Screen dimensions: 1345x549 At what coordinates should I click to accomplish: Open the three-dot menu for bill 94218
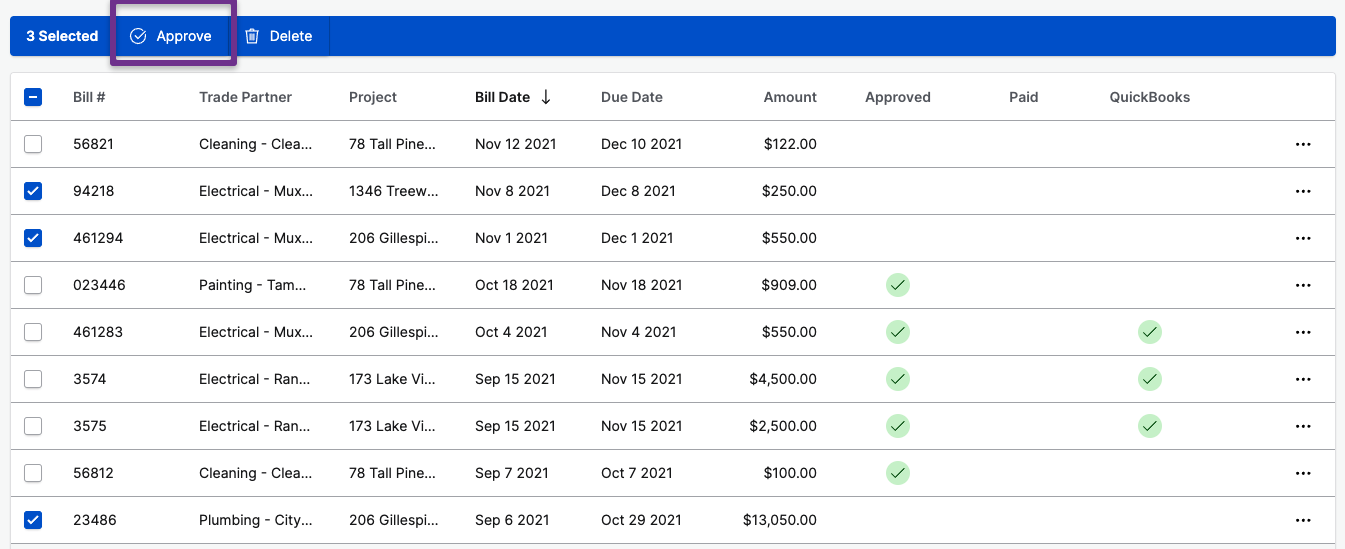(x=1302, y=191)
